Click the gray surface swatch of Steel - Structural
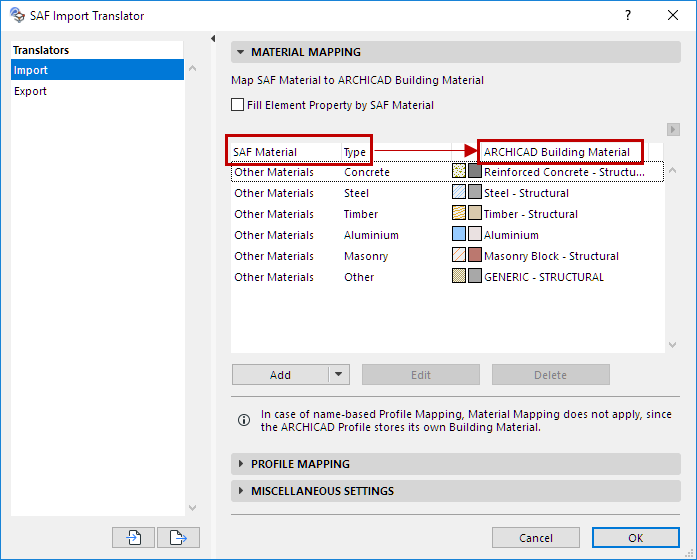Screen dimensions: 697x560 click(475, 192)
